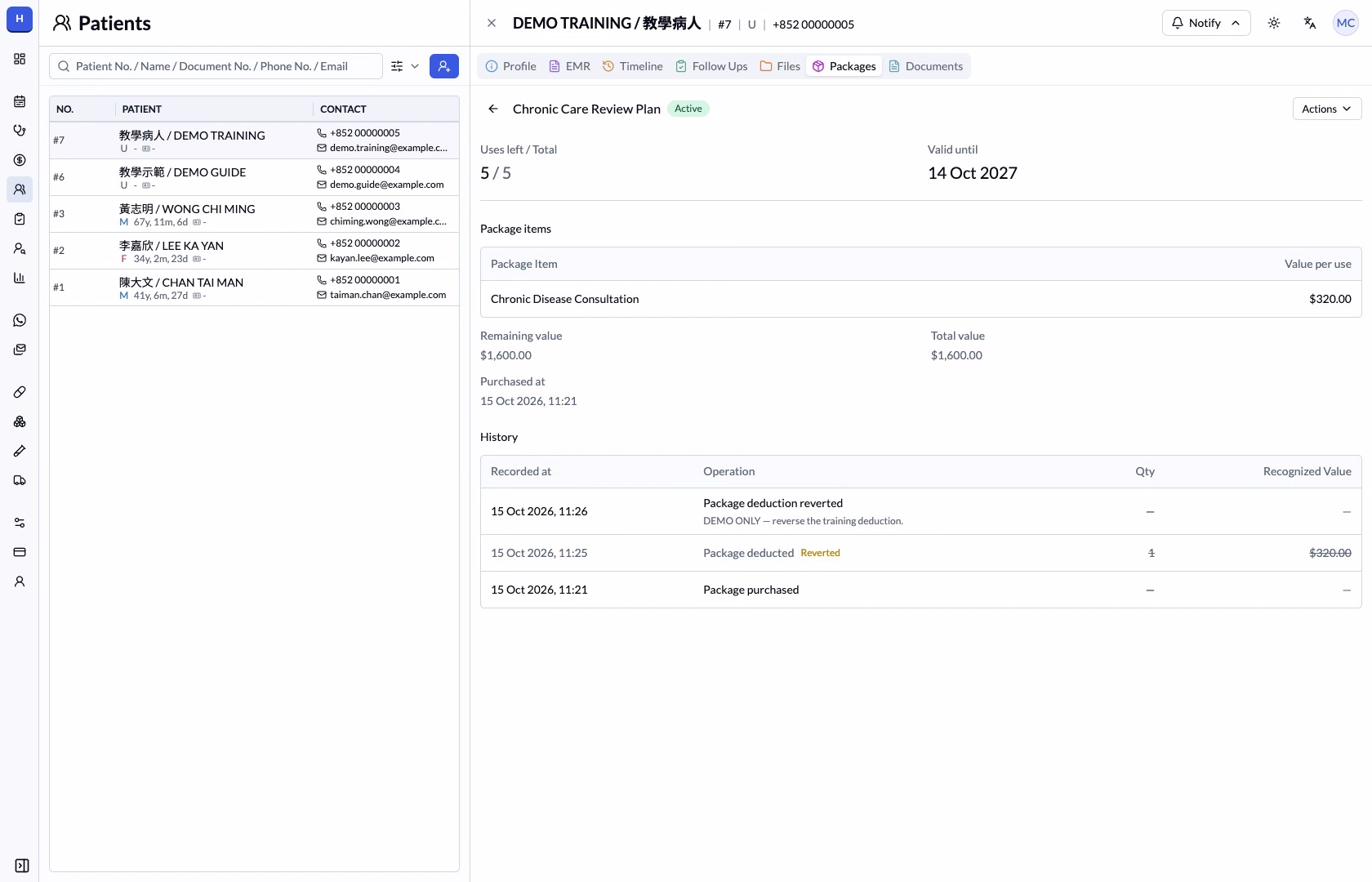
Task: Click the Active status badge
Action: click(x=688, y=109)
